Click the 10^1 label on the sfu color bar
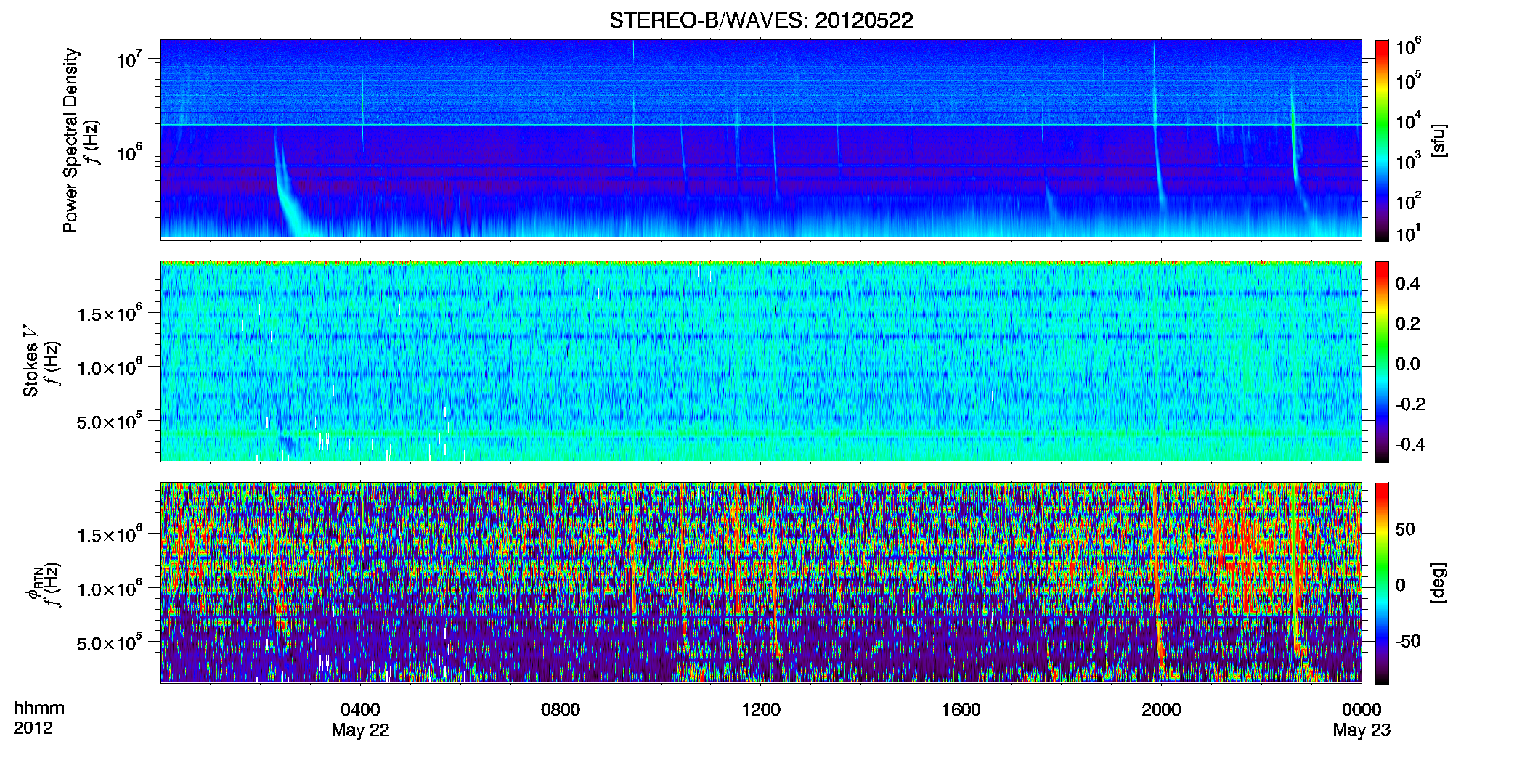Screen dimensions: 1522x784 point(1408,234)
